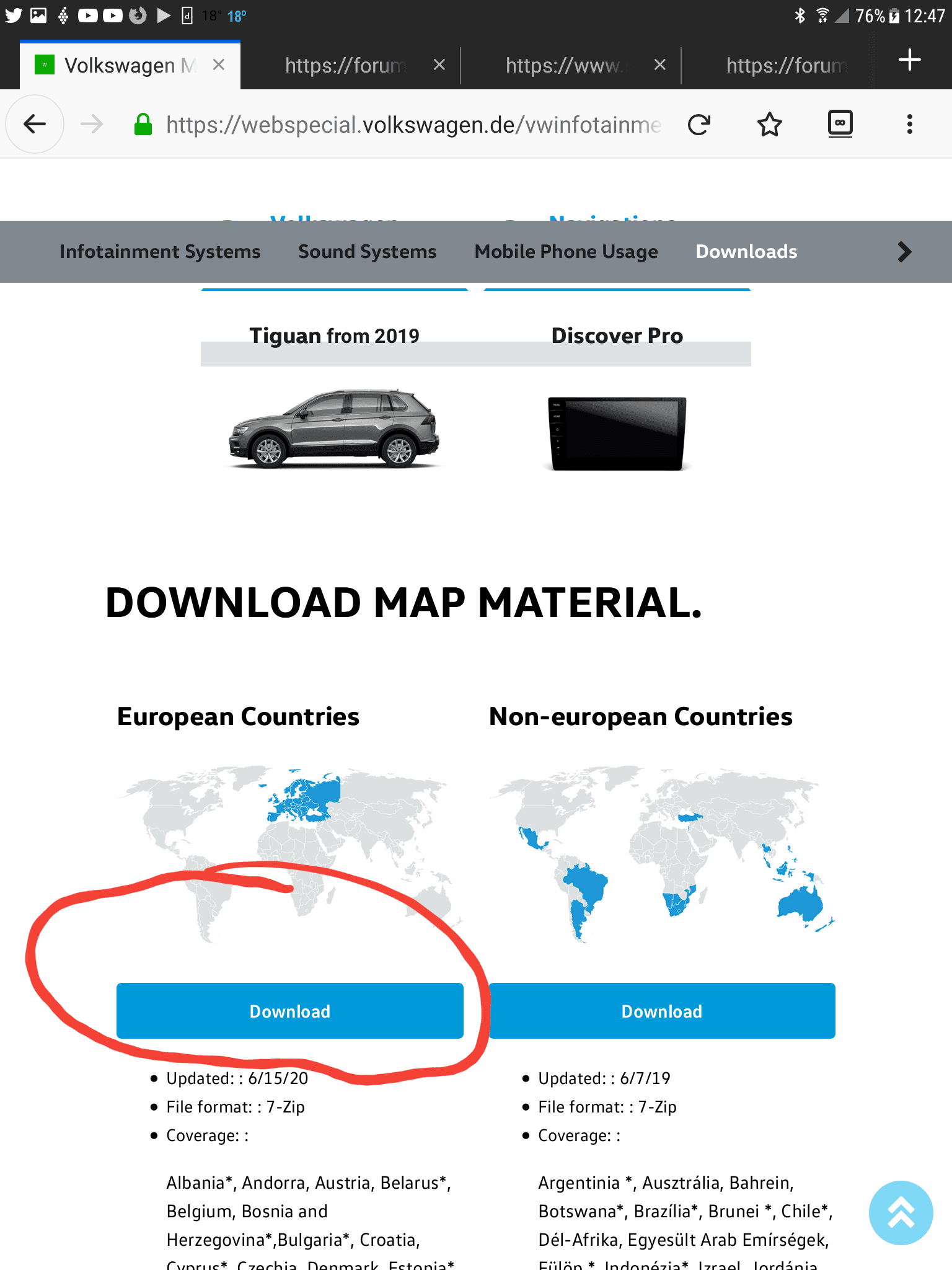Tap the 76% battery indicator
The width and height of the screenshot is (952, 1270).
878,16
